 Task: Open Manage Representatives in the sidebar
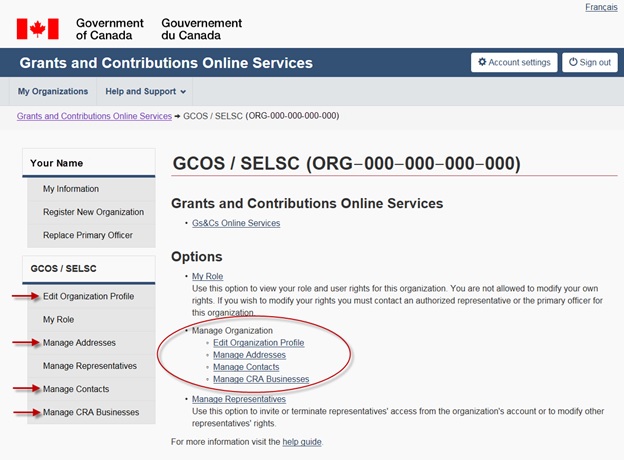[x=90, y=366]
